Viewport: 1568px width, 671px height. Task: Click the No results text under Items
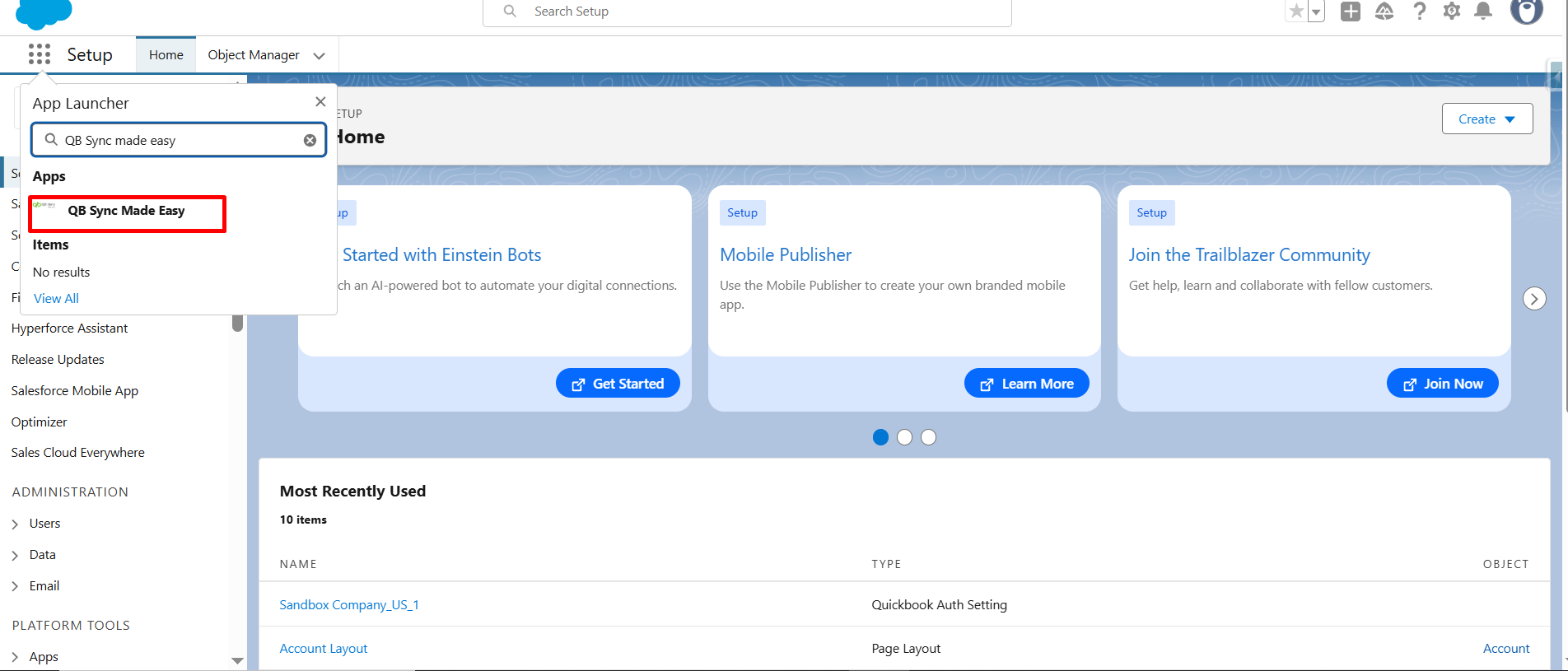61,272
